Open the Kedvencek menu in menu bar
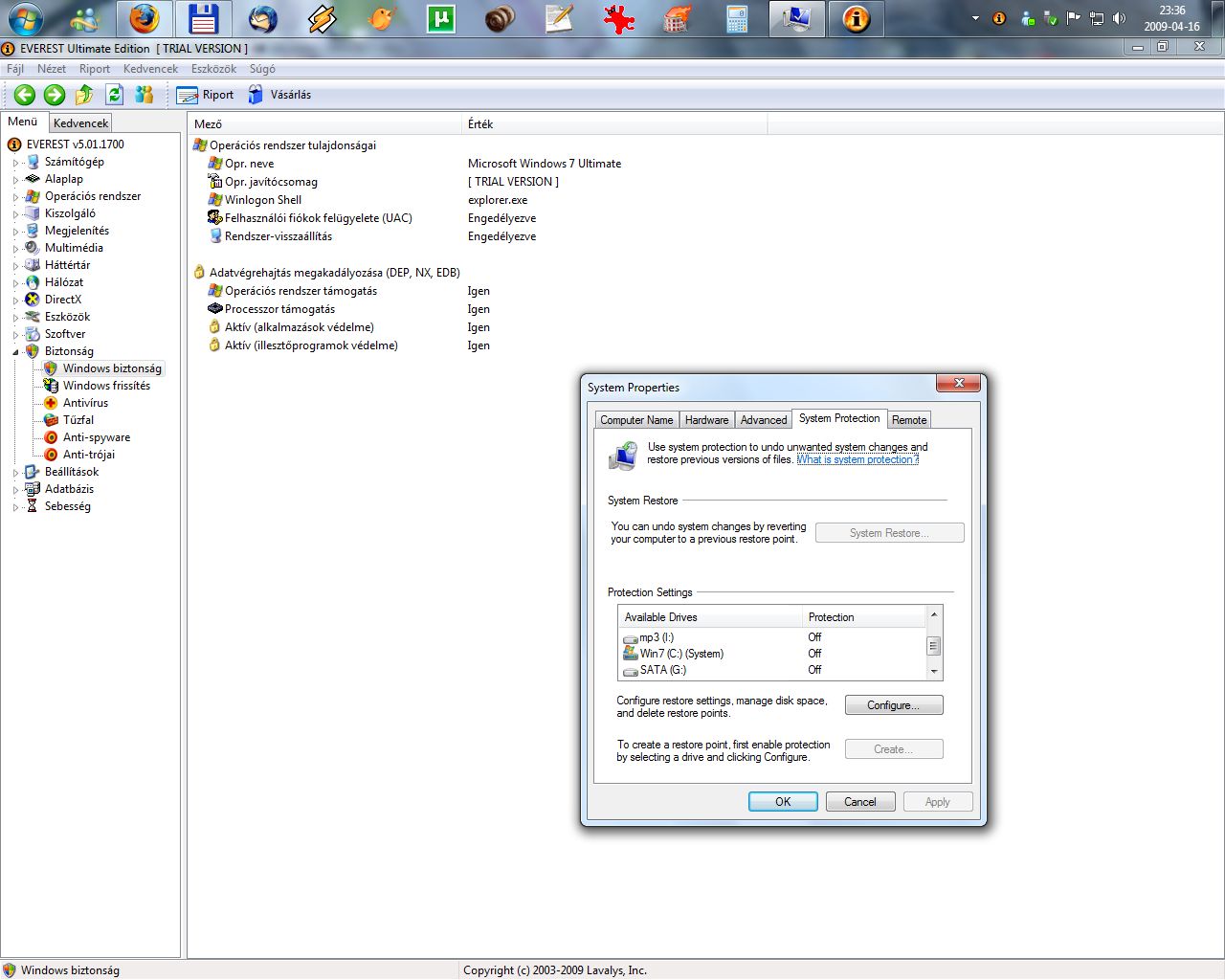Image resolution: width=1225 pixels, height=980 pixels. [x=150, y=69]
